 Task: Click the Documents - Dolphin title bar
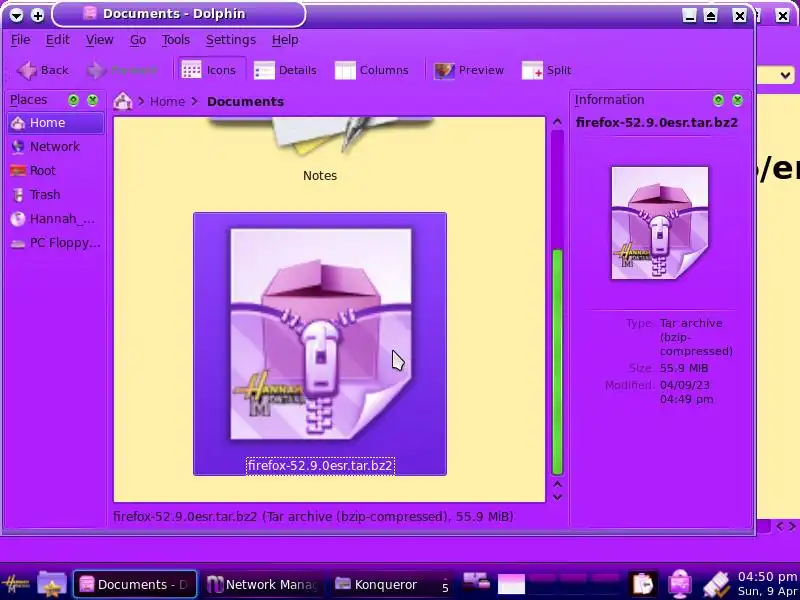[x=178, y=14]
